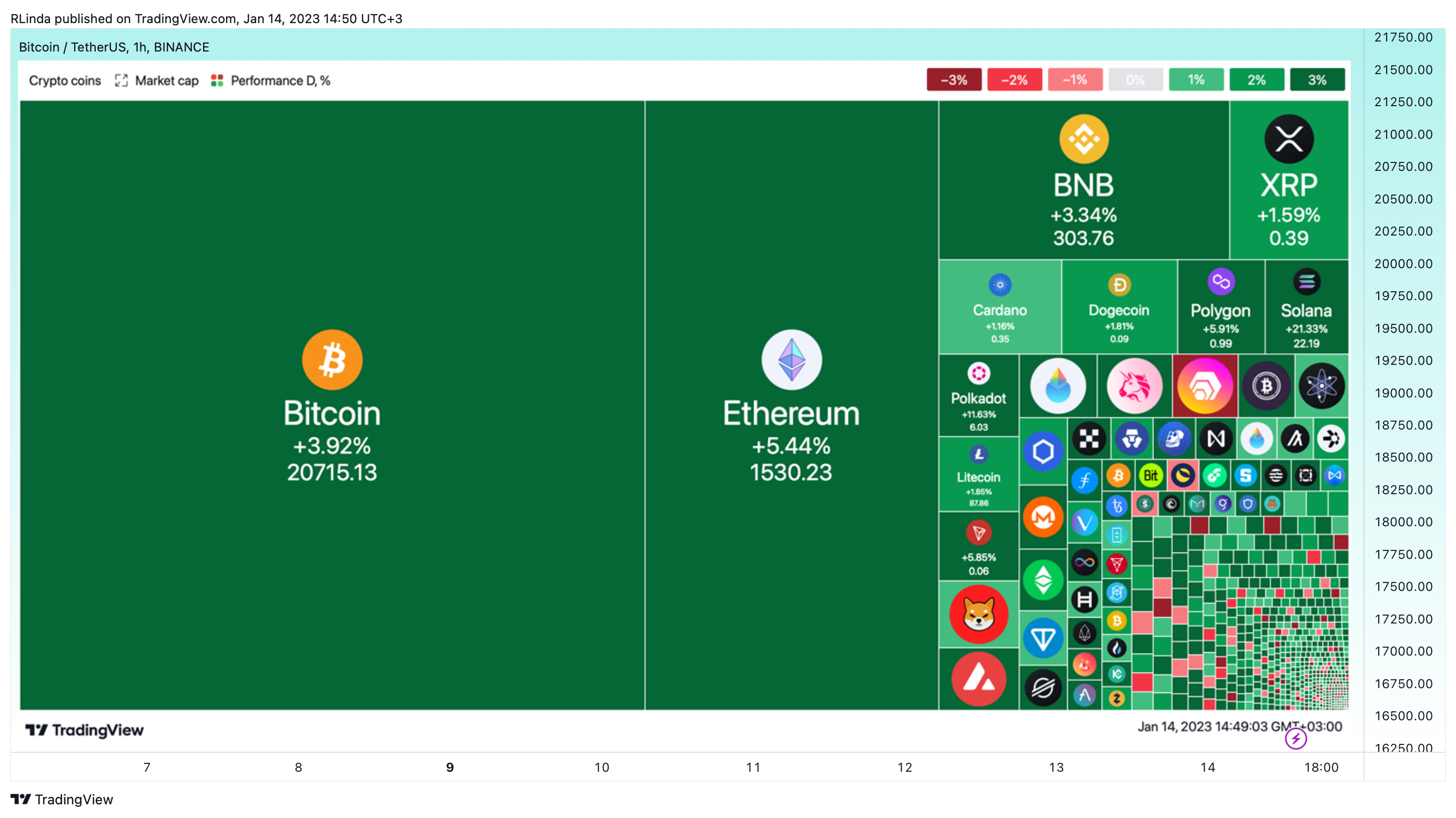This screenshot has width=1456, height=818.
Task: Click the Wrapped Bitcoin dark icon
Action: coord(1266,386)
